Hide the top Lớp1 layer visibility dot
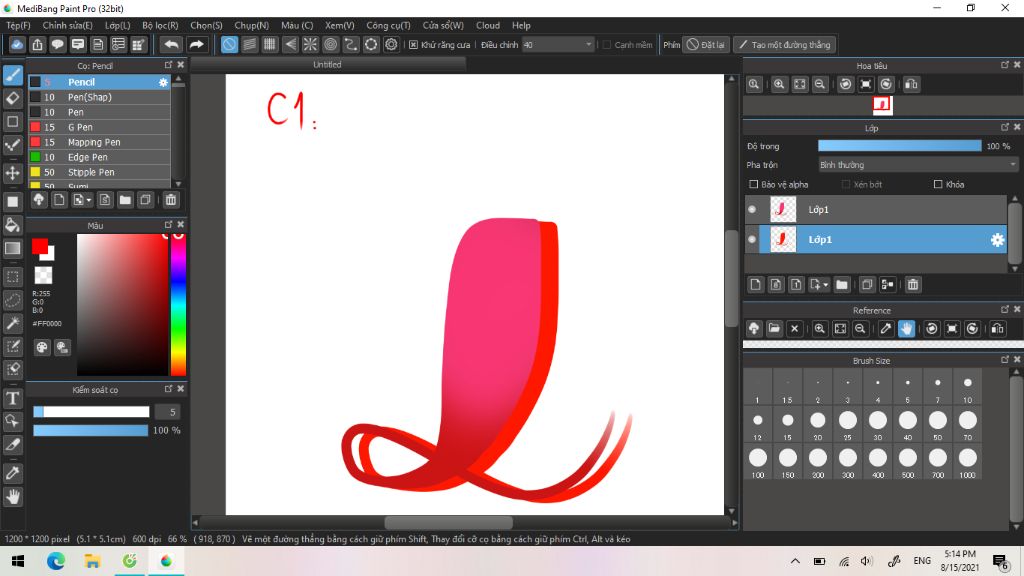Screen dimensions: 1024x576 click(x=753, y=209)
